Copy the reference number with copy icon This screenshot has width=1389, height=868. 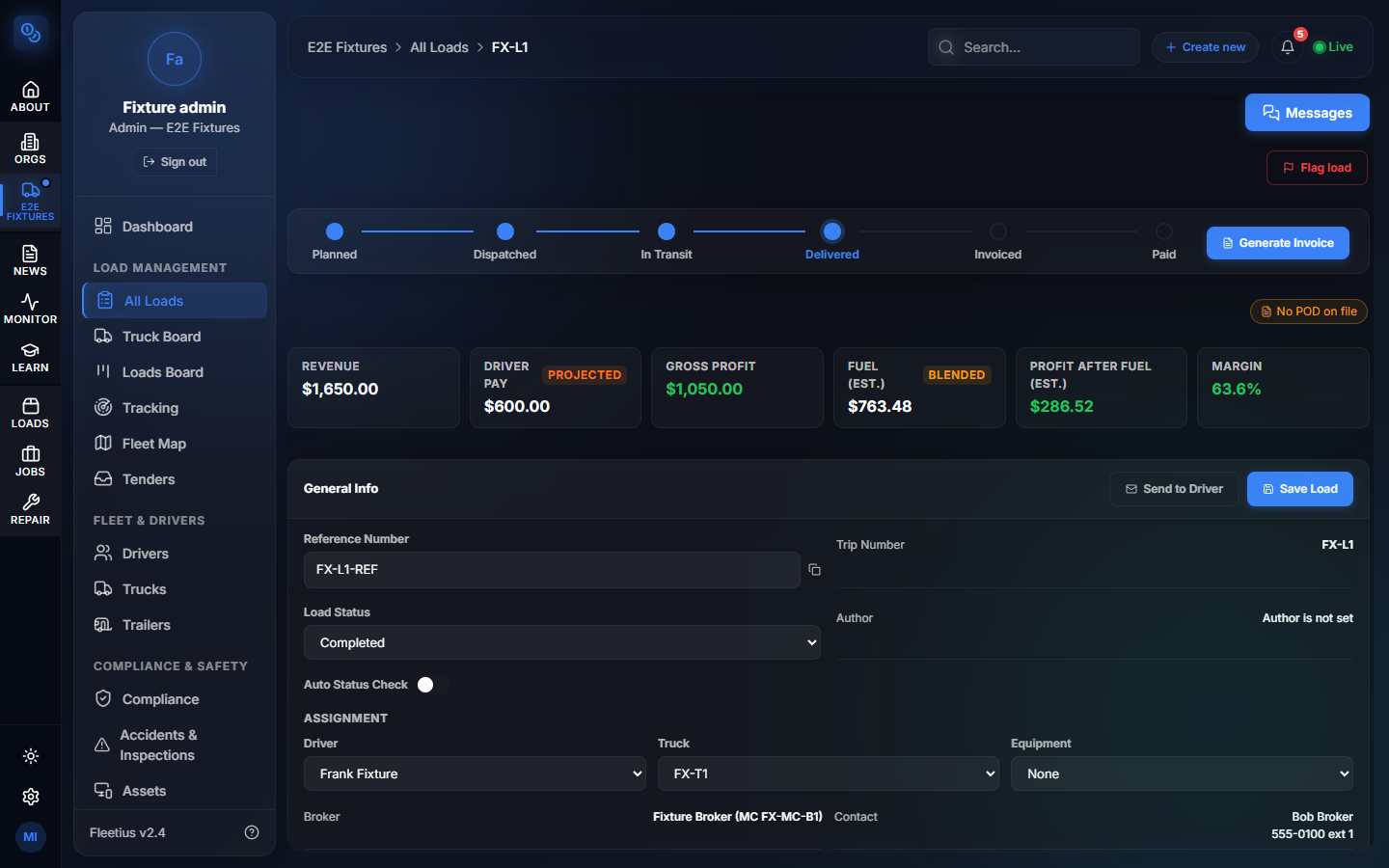[815, 570]
